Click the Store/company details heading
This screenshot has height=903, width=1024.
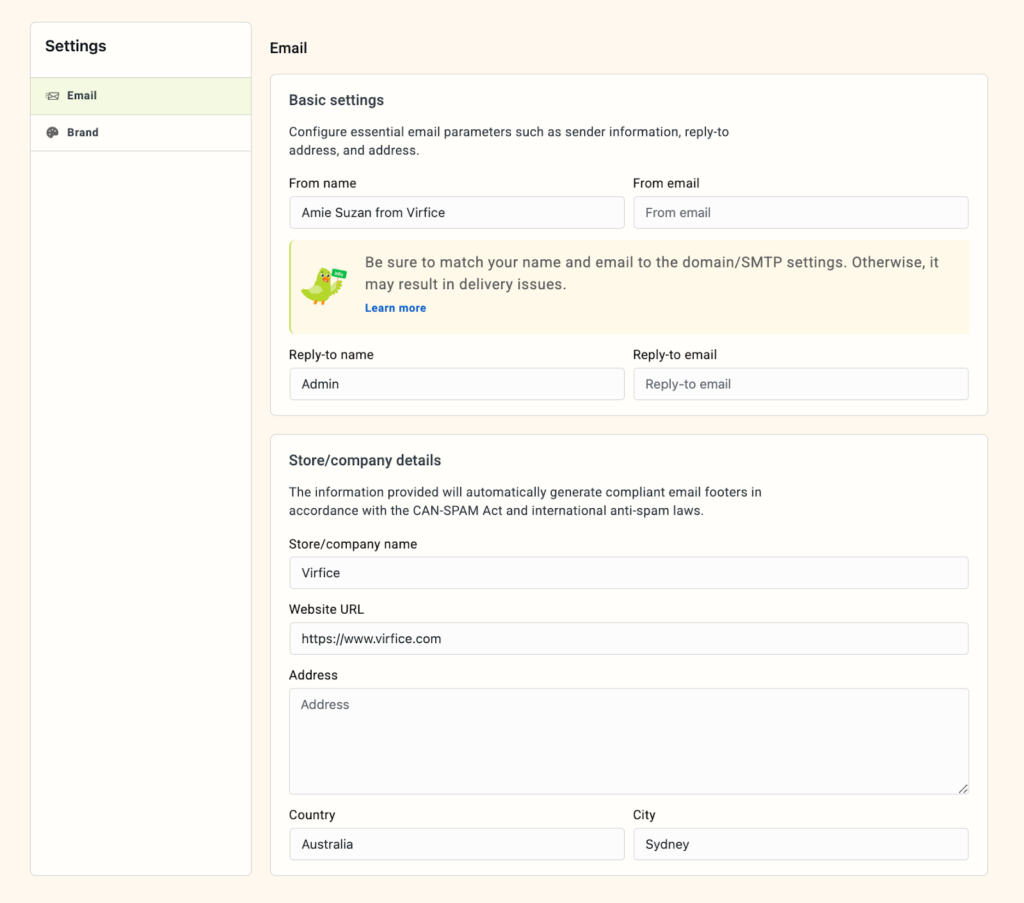pyautogui.click(x=364, y=460)
